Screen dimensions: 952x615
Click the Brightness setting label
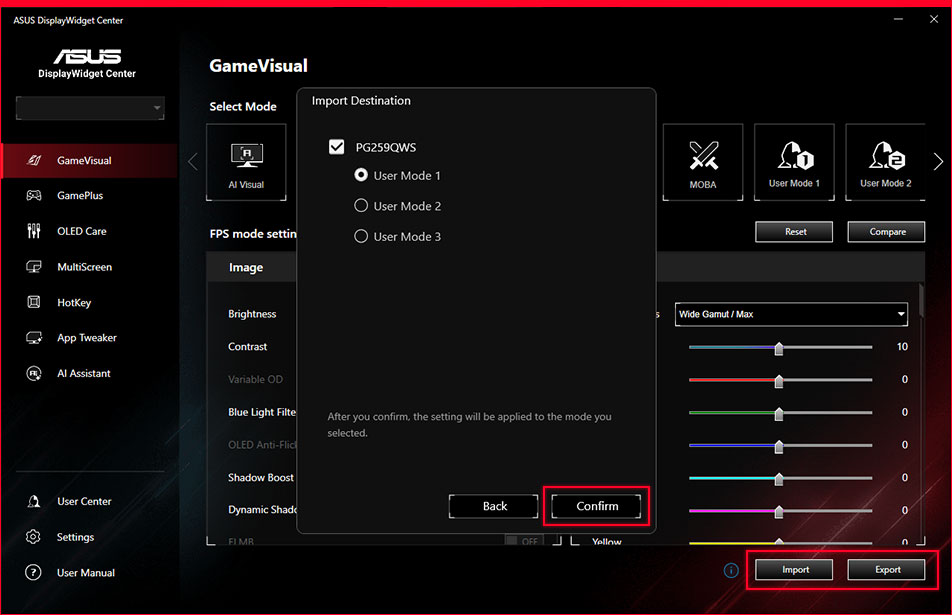tap(252, 314)
